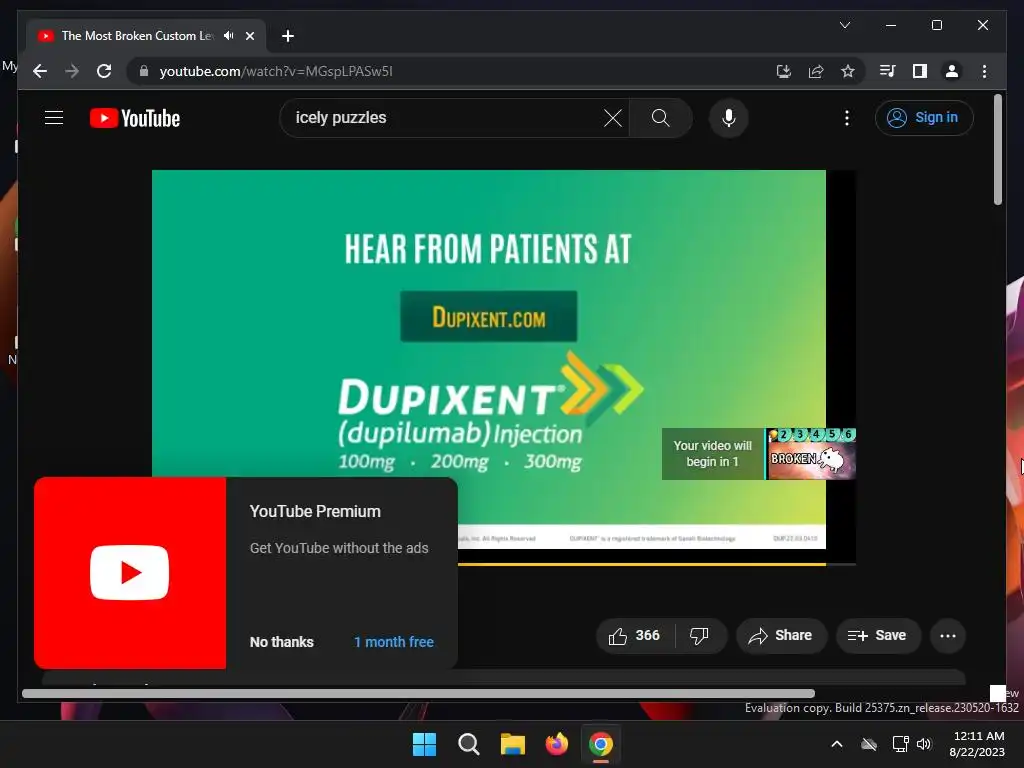Image resolution: width=1024 pixels, height=768 pixels.
Task: Select The Most Broken Custom Le tab
Action: (x=137, y=36)
